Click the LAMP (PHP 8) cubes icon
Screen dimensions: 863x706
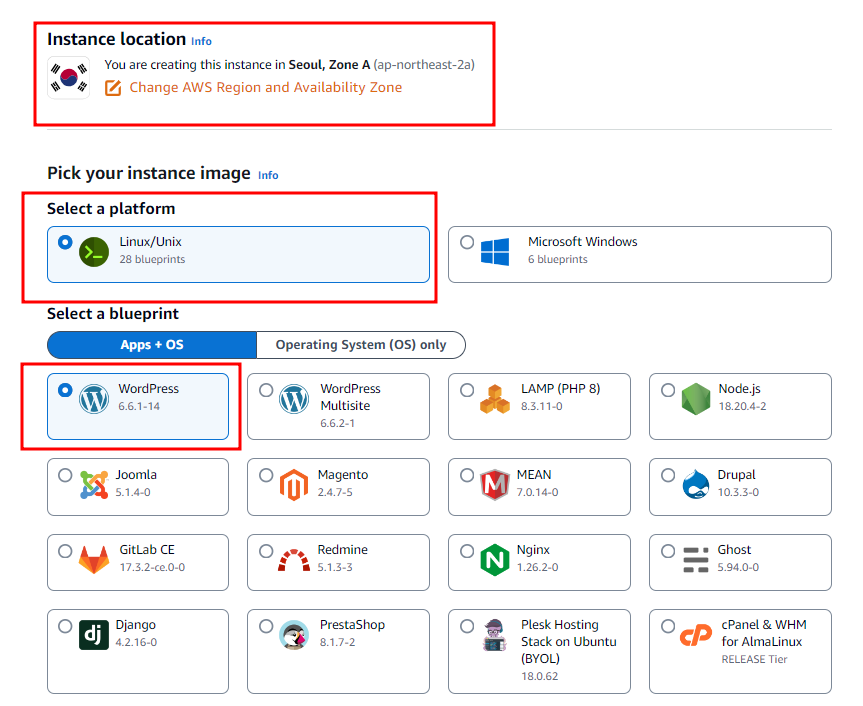[x=495, y=399]
